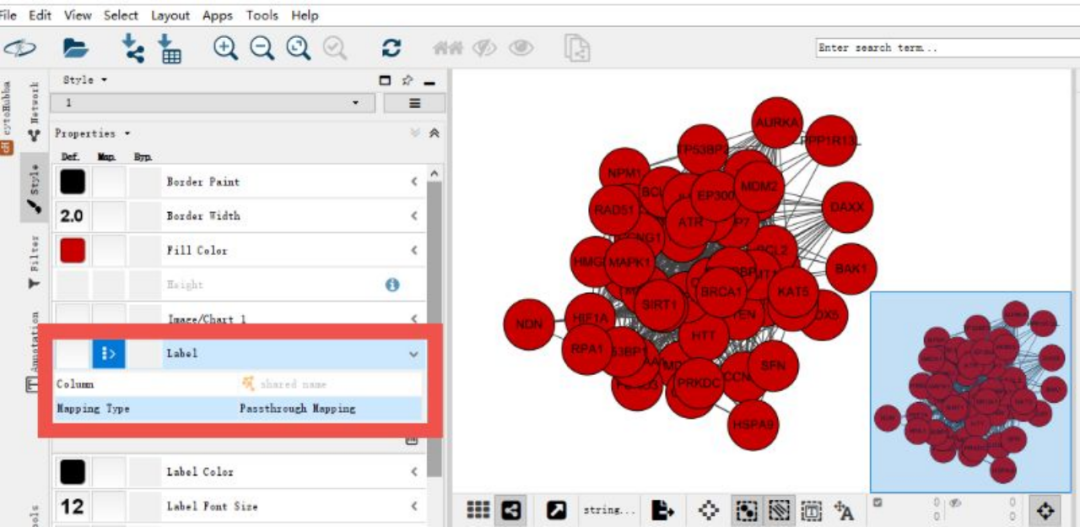Toggle annotation selection mode
Viewport: 1080px width, 527px height.
click(x=811, y=510)
